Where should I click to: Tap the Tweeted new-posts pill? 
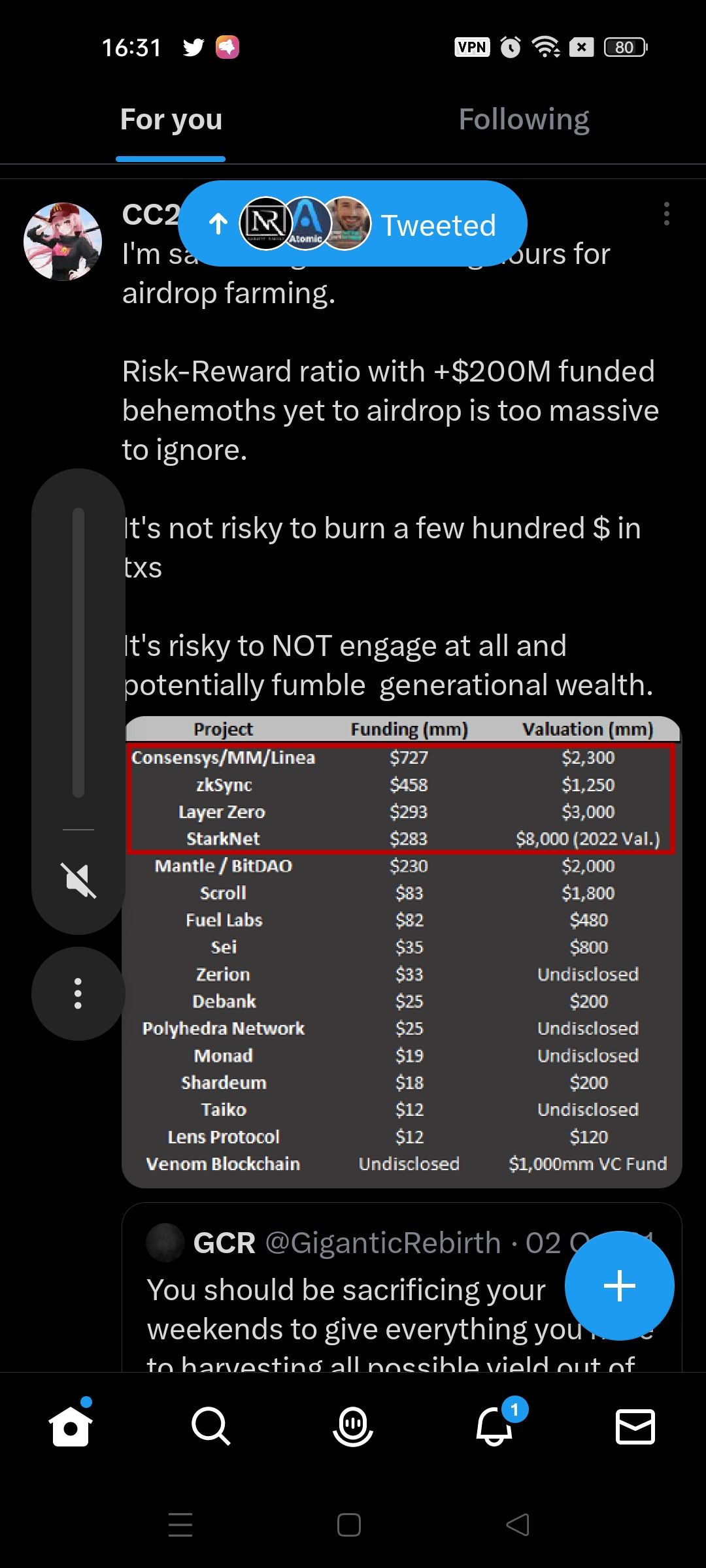pos(353,224)
